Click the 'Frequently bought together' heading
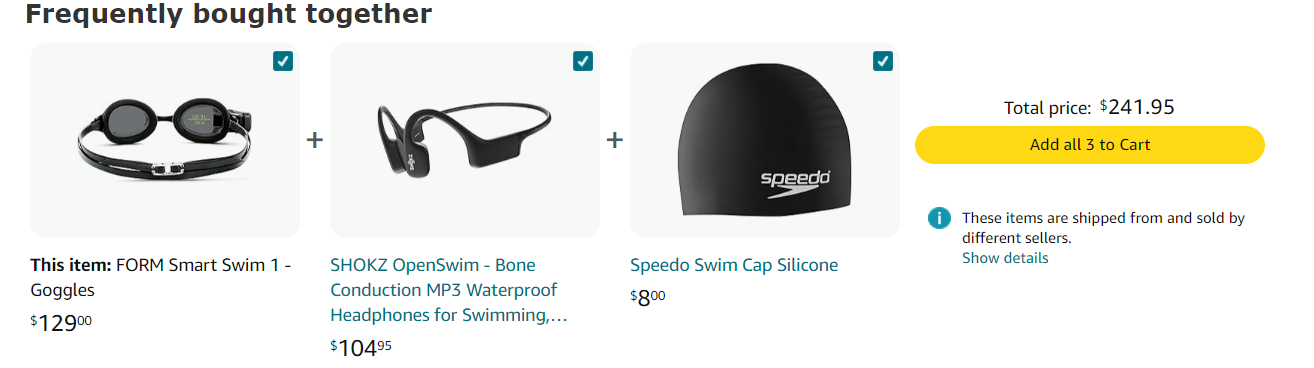 tap(229, 14)
